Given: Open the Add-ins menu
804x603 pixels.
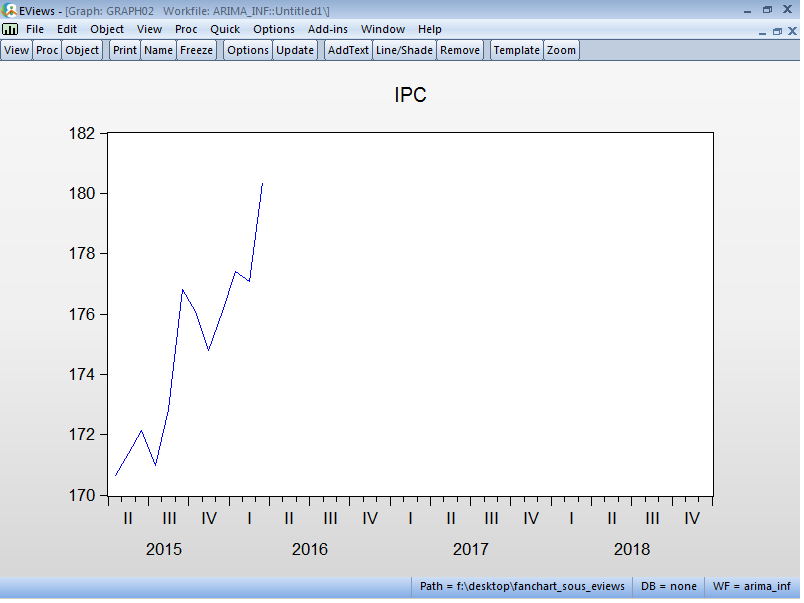Looking at the screenshot, I should (x=328, y=29).
